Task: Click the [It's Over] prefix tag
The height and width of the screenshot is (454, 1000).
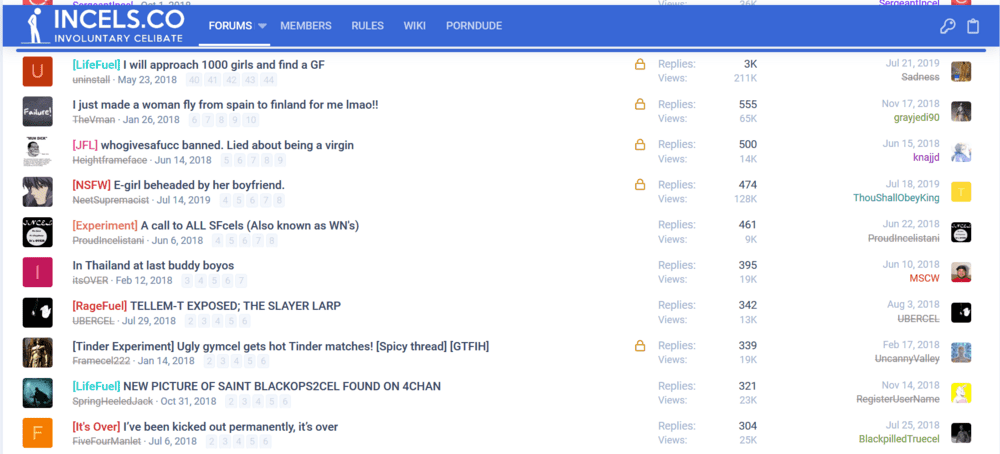Action: pos(96,427)
